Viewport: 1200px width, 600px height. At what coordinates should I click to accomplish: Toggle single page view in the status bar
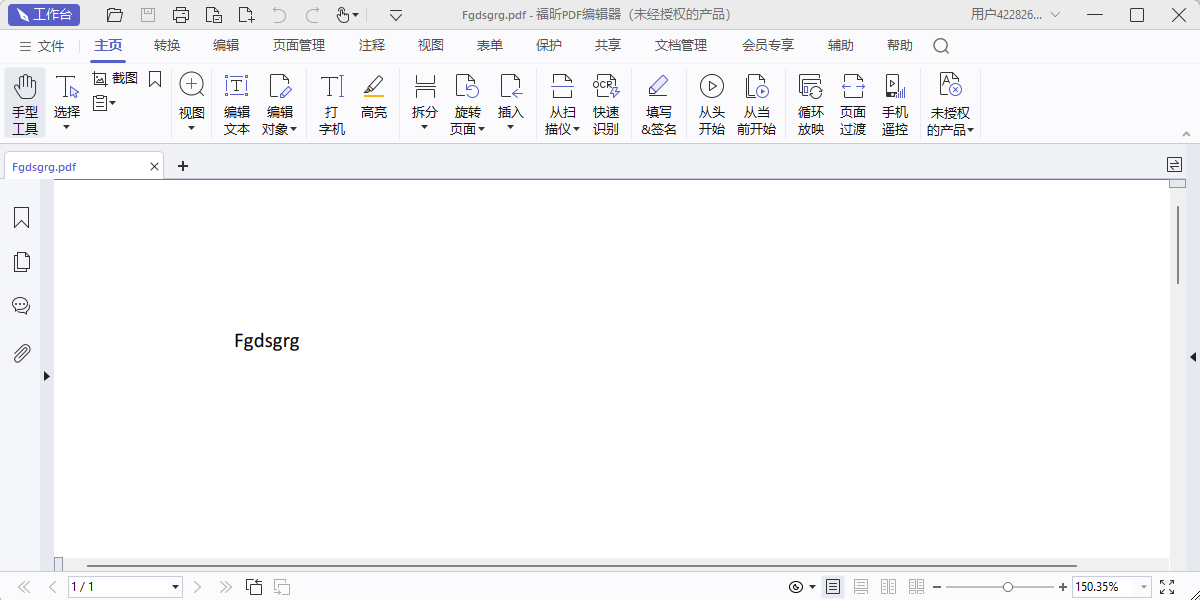[x=833, y=586]
